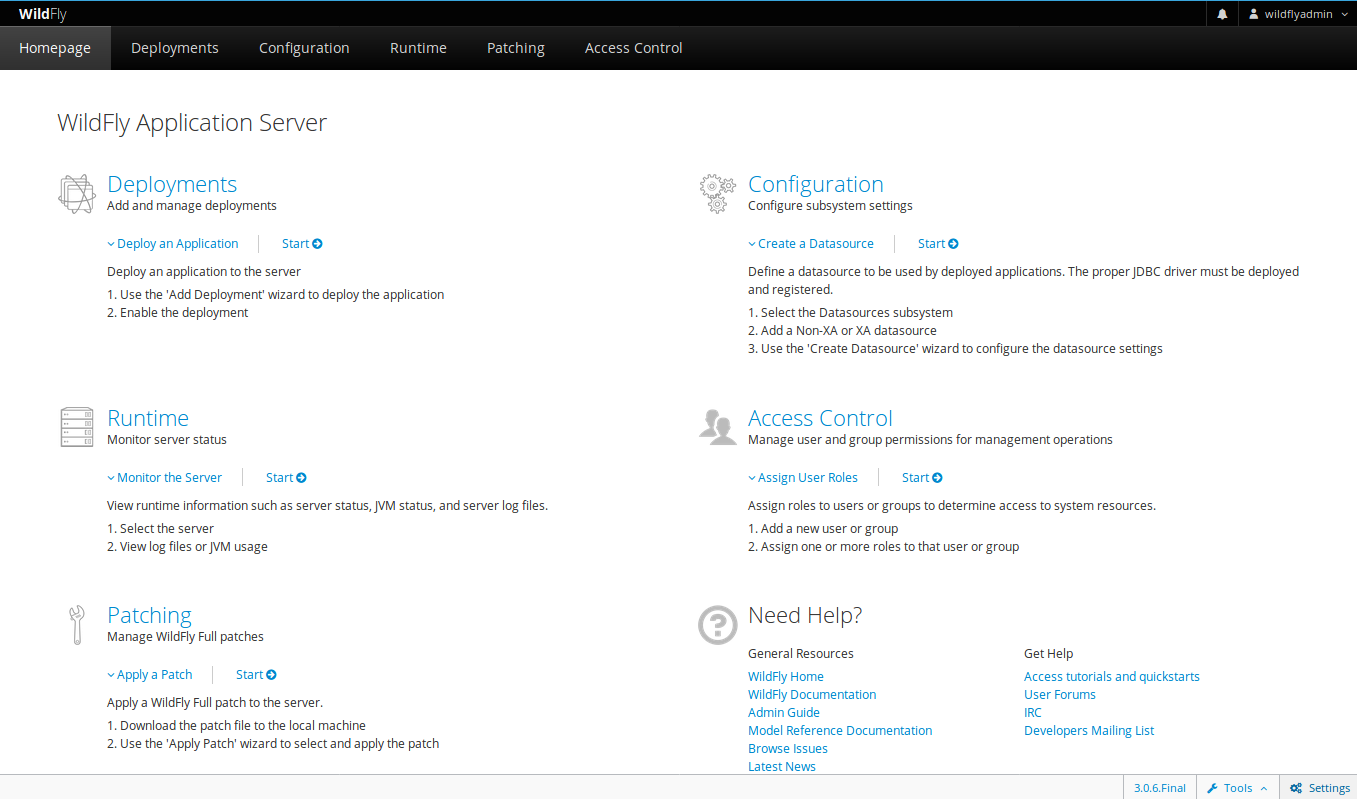The image size is (1357, 799).
Task: Start the Apply a Patch task
Action: 256,674
